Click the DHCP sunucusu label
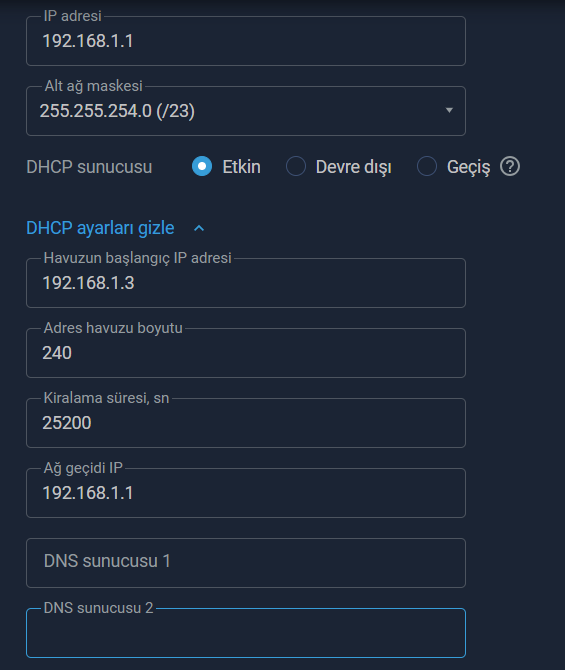The width and height of the screenshot is (565, 670). 89,167
